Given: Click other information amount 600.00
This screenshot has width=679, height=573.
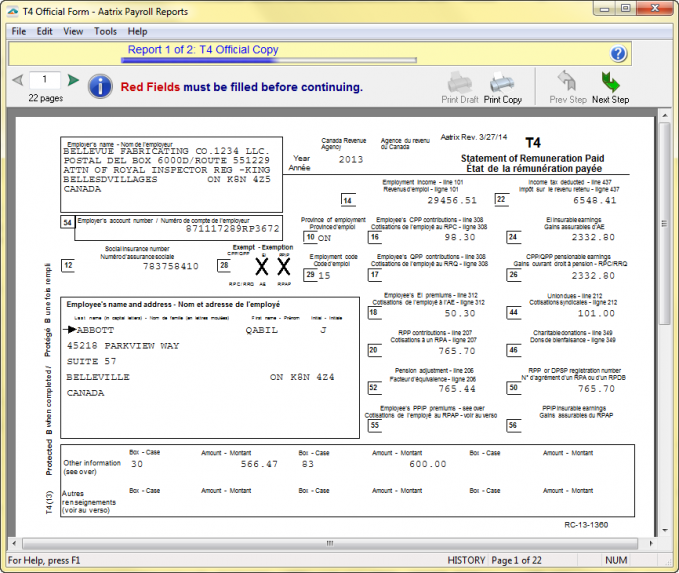Looking at the screenshot, I should pos(428,464).
